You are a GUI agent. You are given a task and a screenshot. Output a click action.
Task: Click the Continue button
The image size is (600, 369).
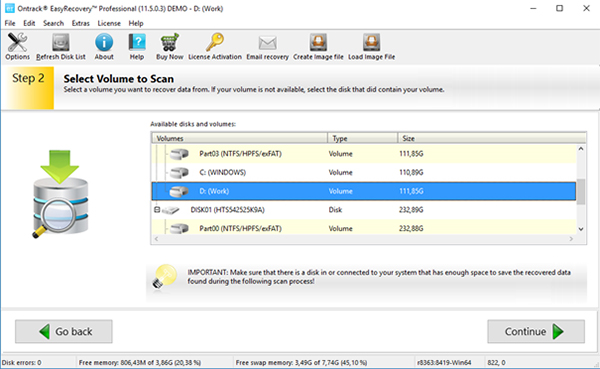coord(536,331)
